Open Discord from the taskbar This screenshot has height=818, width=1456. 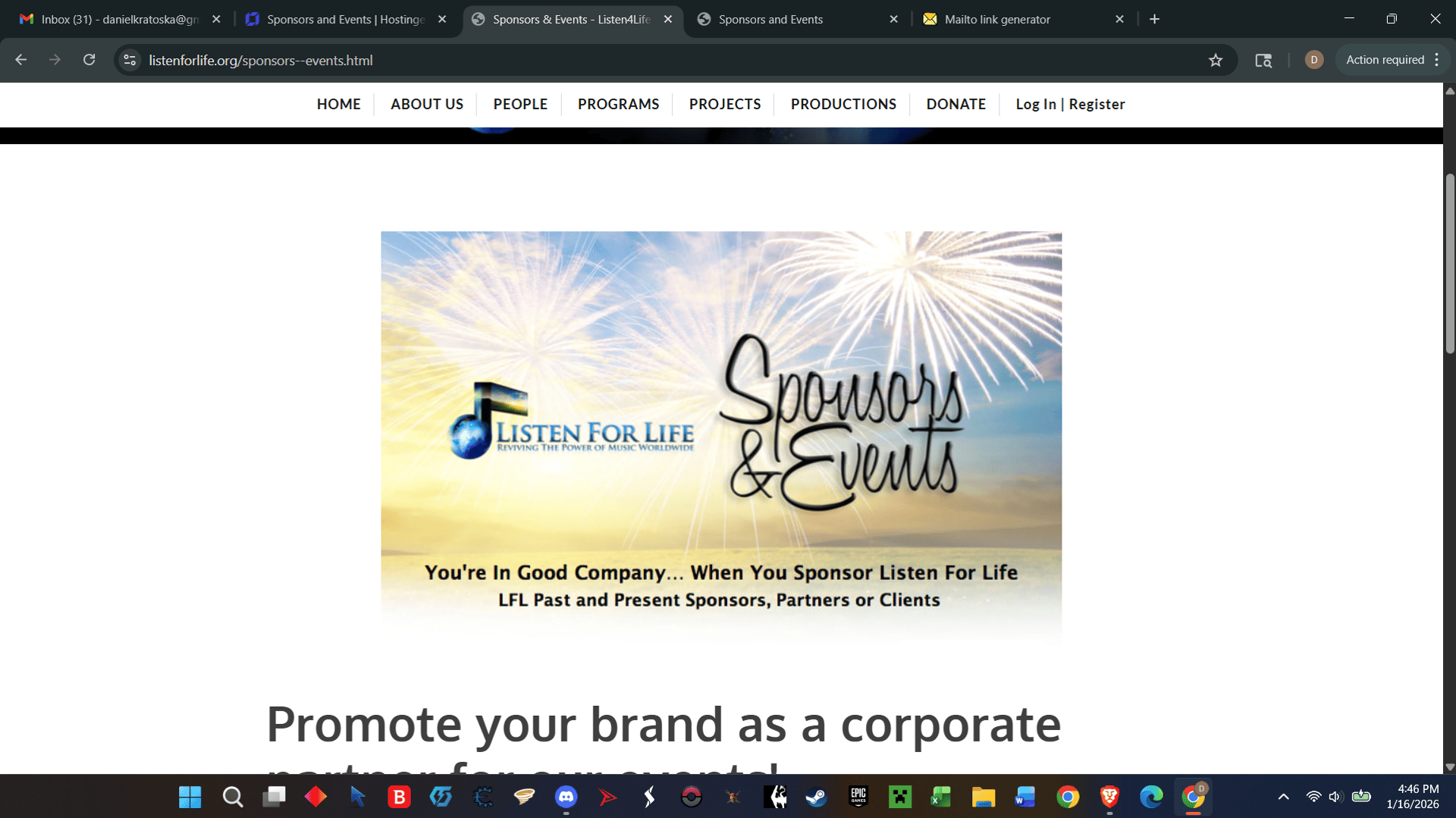click(566, 797)
